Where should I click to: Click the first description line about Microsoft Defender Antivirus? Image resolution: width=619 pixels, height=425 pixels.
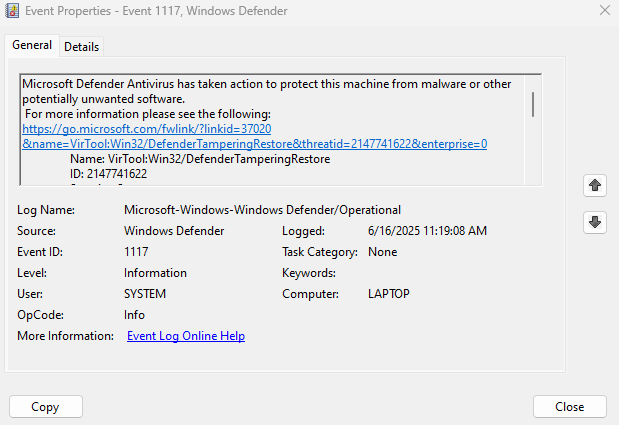click(x=267, y=84)
